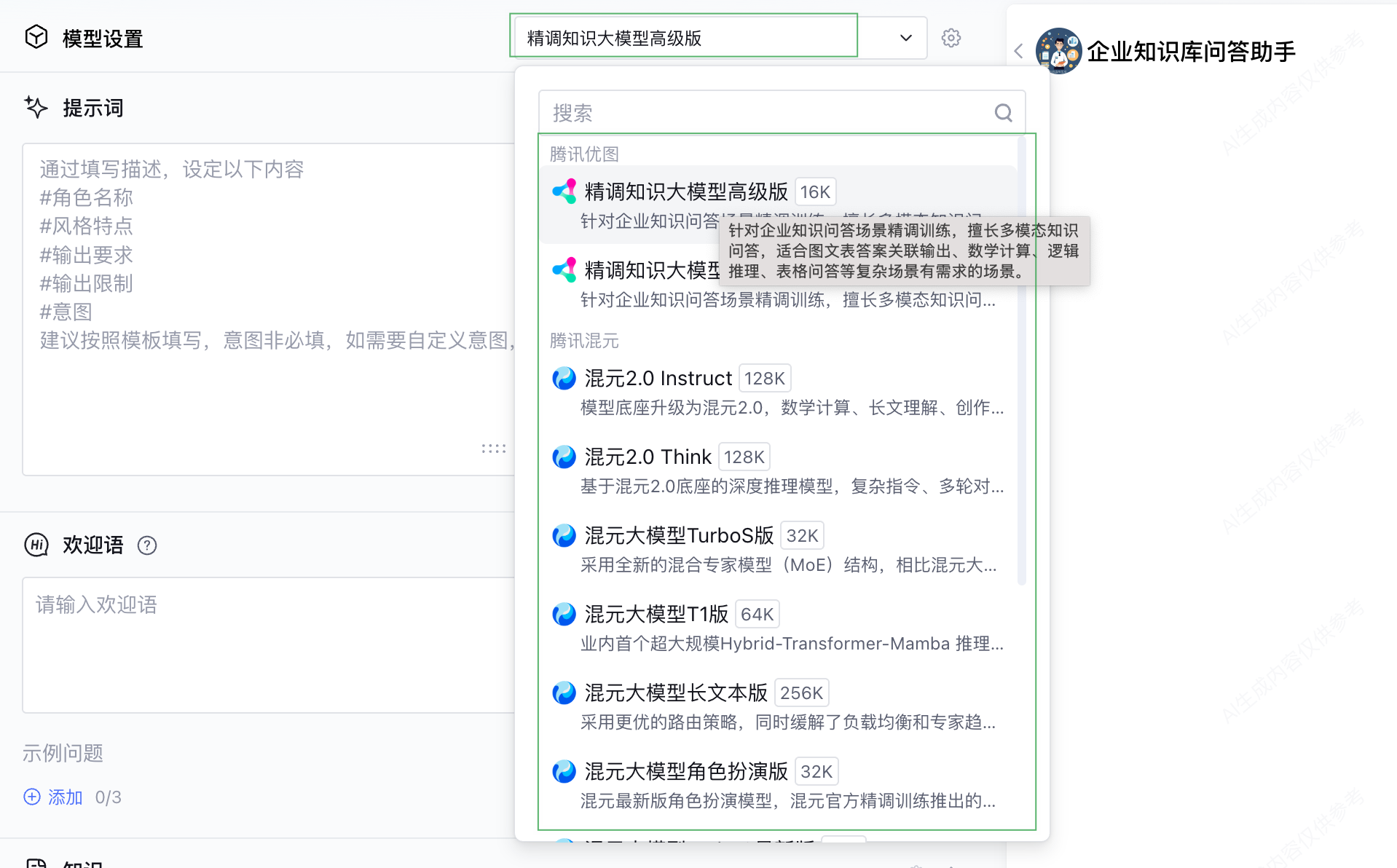Choose the 精调知识大模型高级版 model option
Viewport: 1397px width, 868px height.
coord(685,192)
